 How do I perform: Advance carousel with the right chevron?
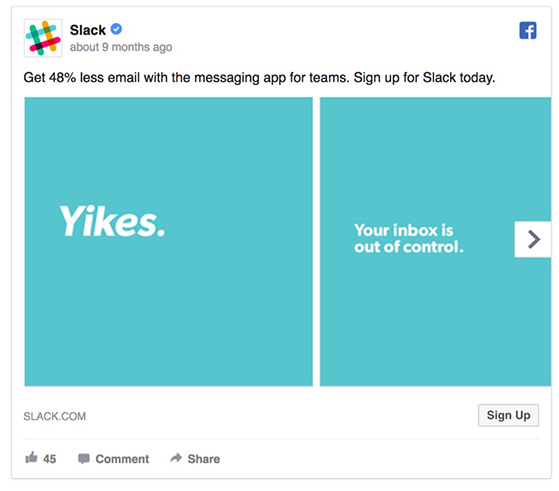click(x=533, y=239)
